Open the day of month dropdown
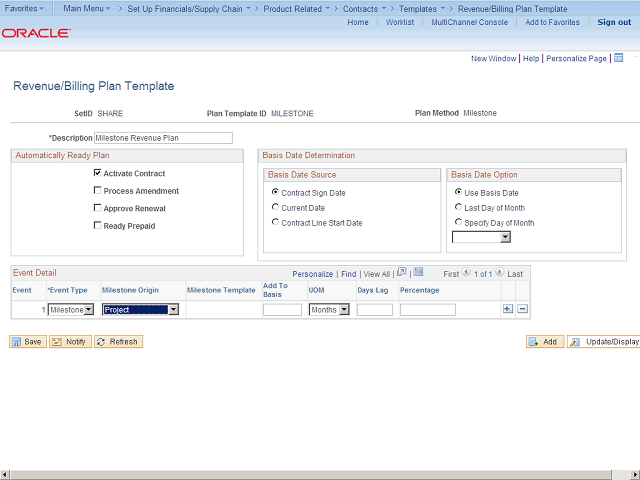 tap(481, 237)
